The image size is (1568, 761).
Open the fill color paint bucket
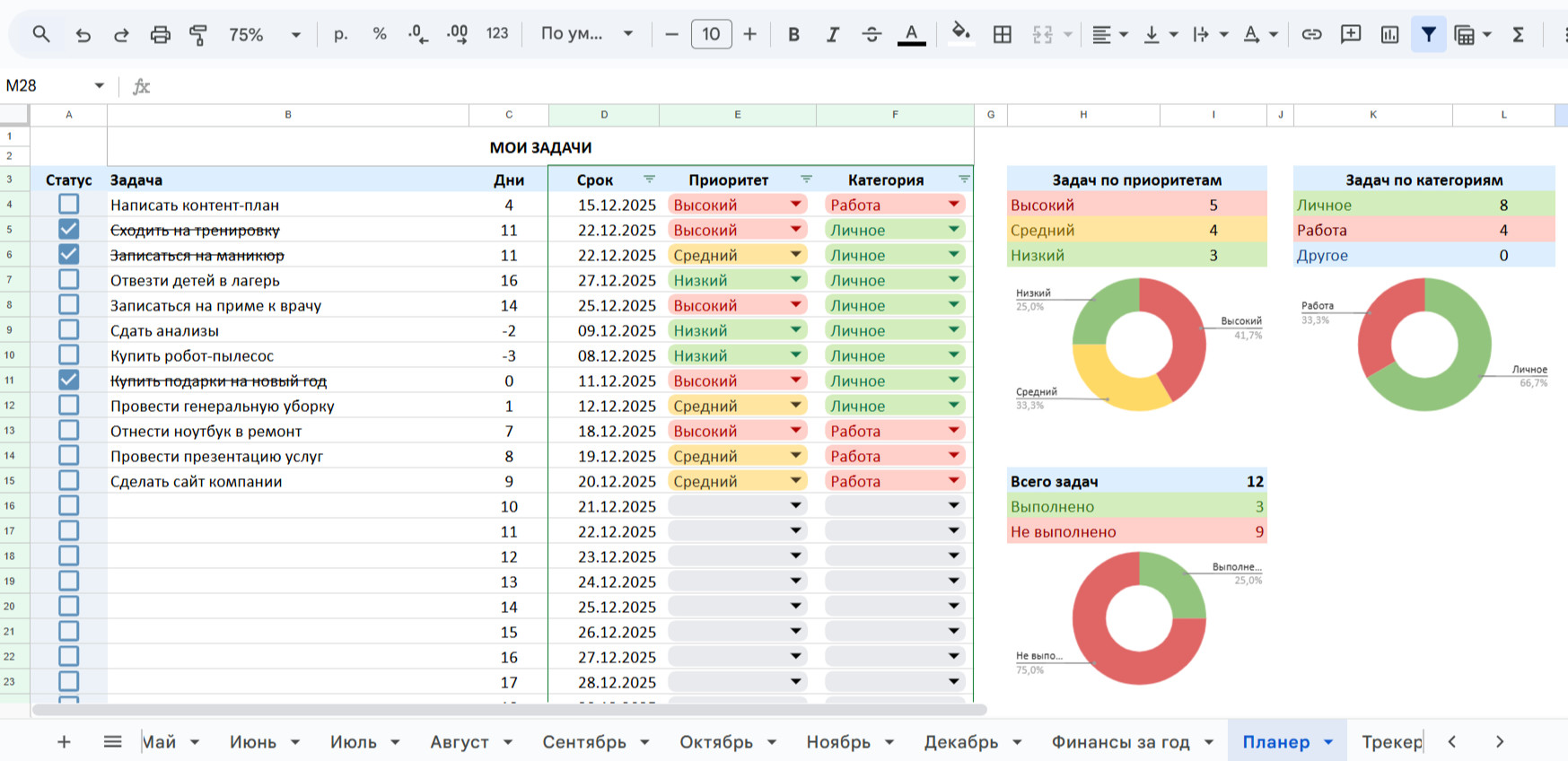click(960, 35)
